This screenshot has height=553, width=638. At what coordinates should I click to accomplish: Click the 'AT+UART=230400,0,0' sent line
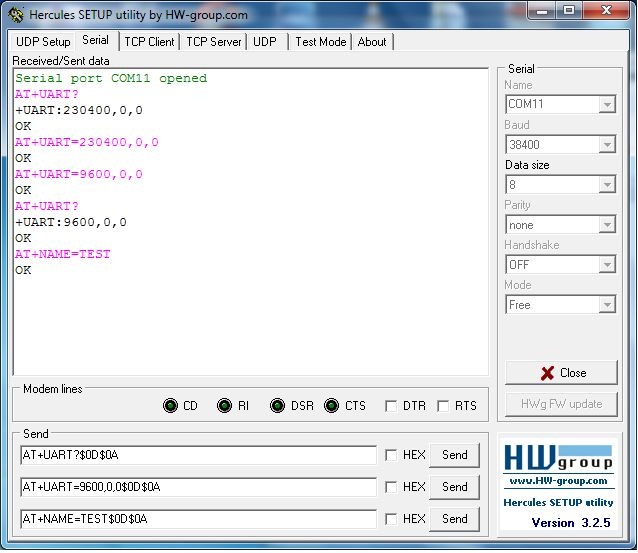pyautogui.click(x=87, y=142)
